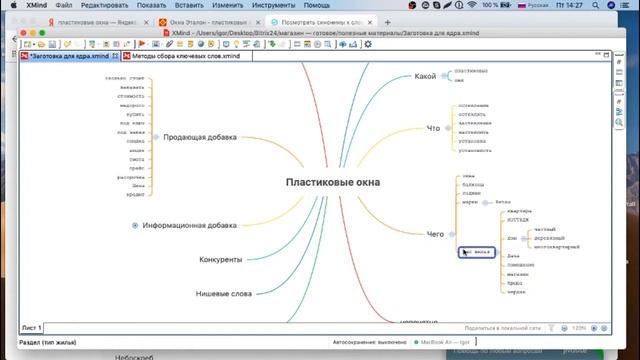Click the search icon in right sidebar
This screenshot has height=360, width=640.
click(x=619, y=122)
